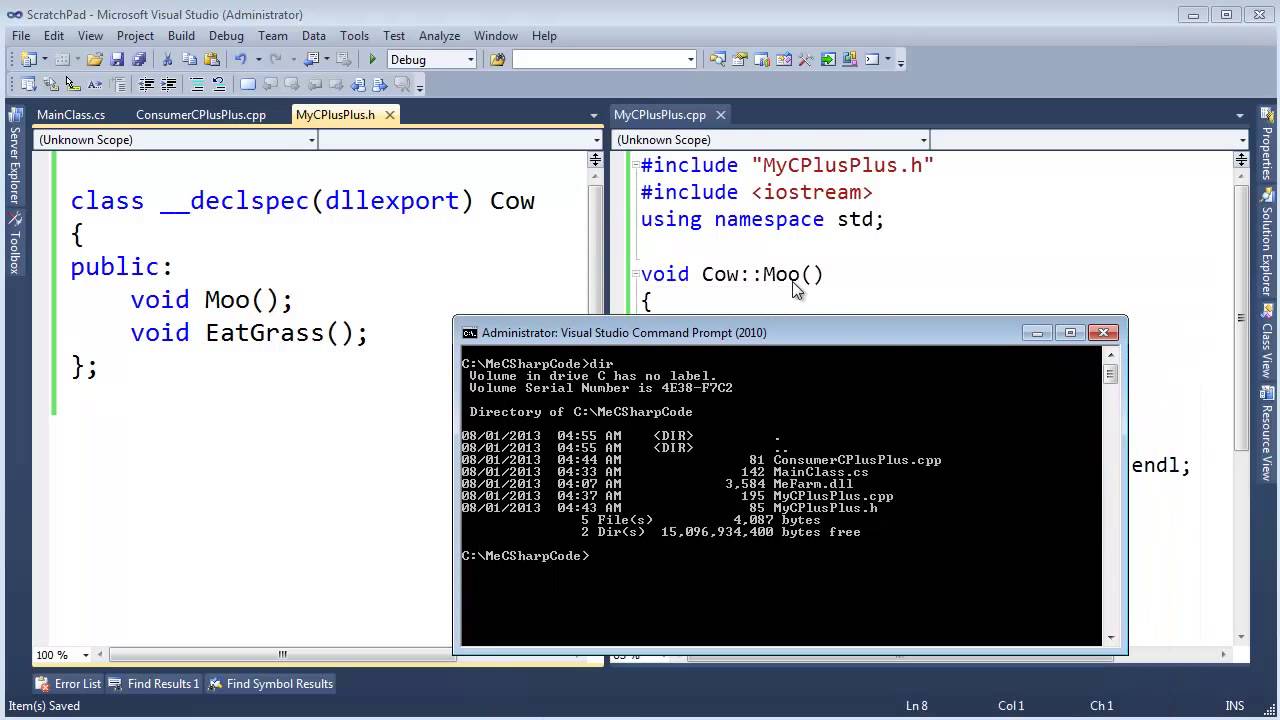Expand the right editor Unknown Scope dropdown
1280x720 pixels.
tap(923, 140)
